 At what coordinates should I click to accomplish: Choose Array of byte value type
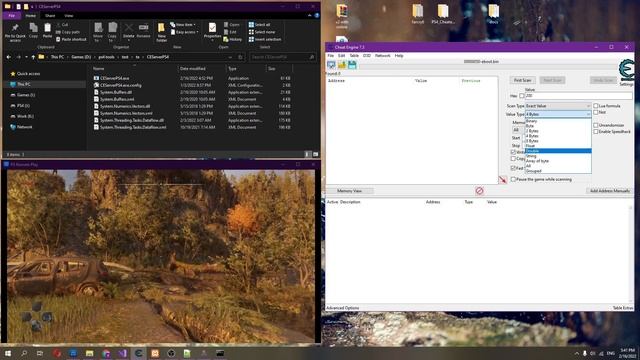tap(558, 161)
